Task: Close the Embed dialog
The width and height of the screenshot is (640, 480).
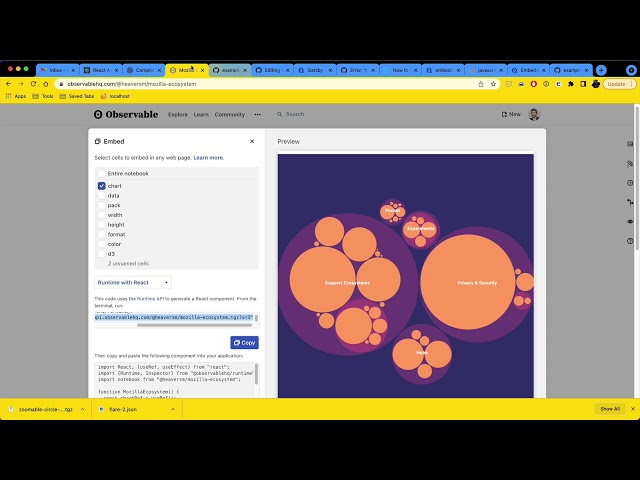Action: 252,141
